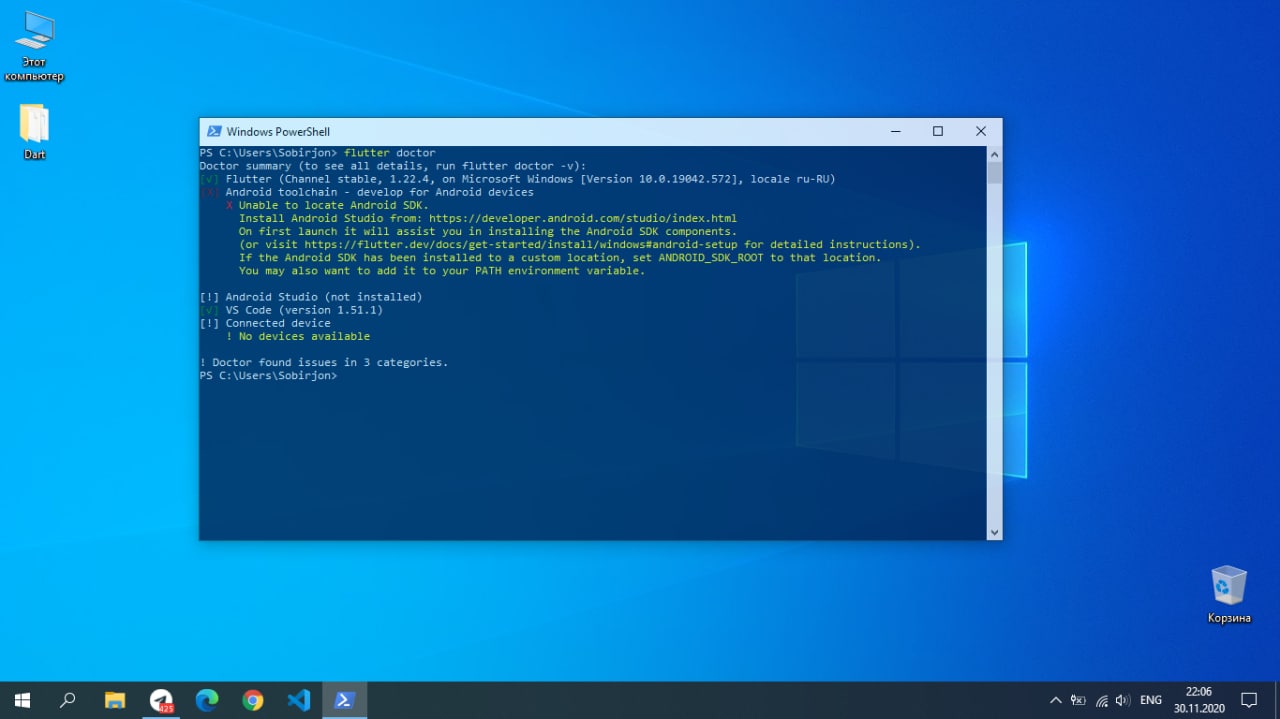Click the Flutter channel stable version line
This screenshot has height=719, width=1280.
click(x=517, y=179)
